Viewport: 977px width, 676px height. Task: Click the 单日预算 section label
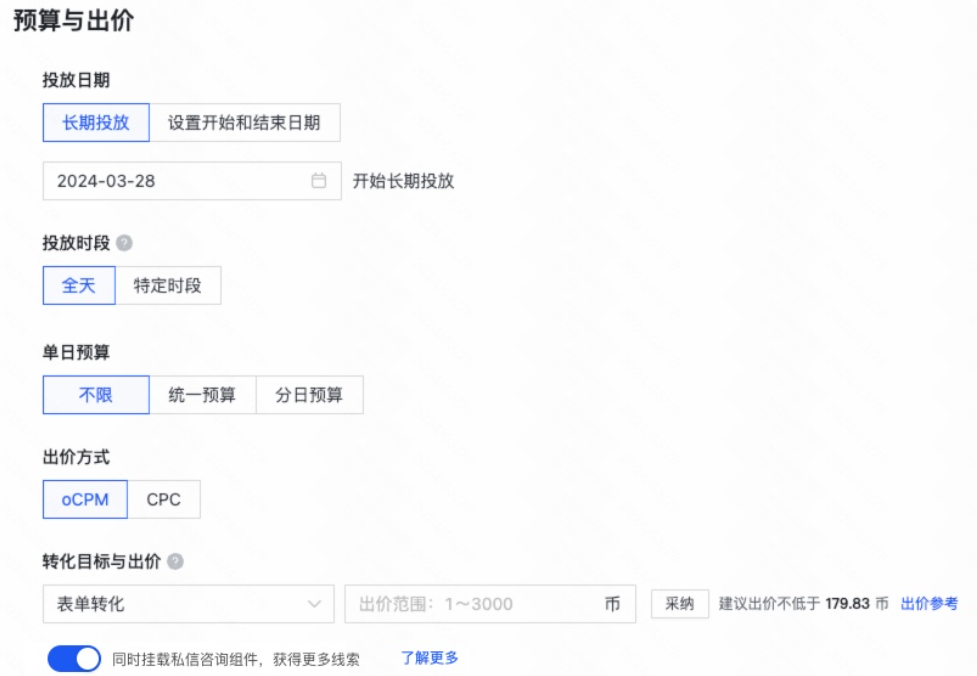pyautogui.click(x=76, y=353)
